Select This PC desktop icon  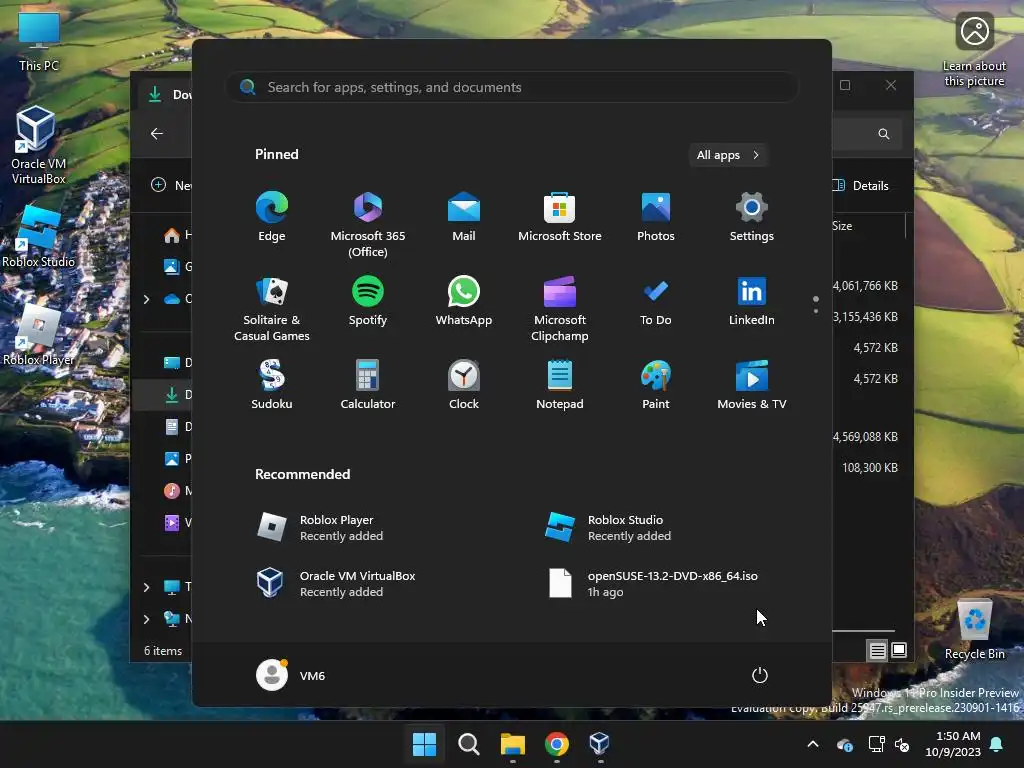point(39,41)
